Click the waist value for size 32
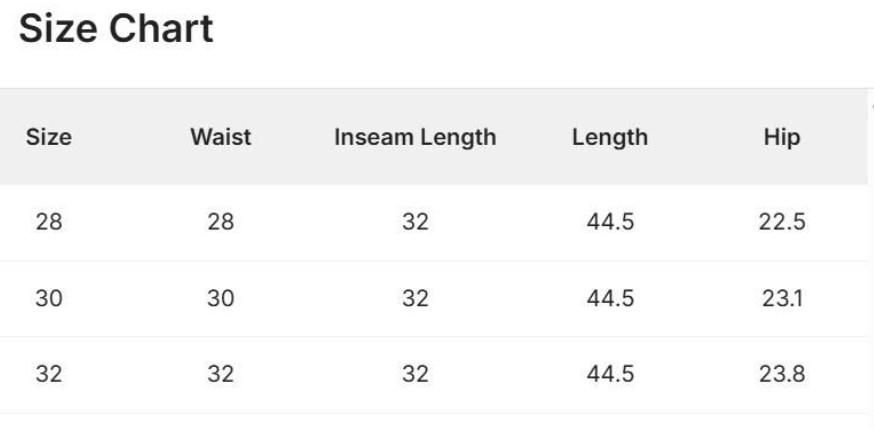Screen dimensions: 874x430 tap(220, 374)
